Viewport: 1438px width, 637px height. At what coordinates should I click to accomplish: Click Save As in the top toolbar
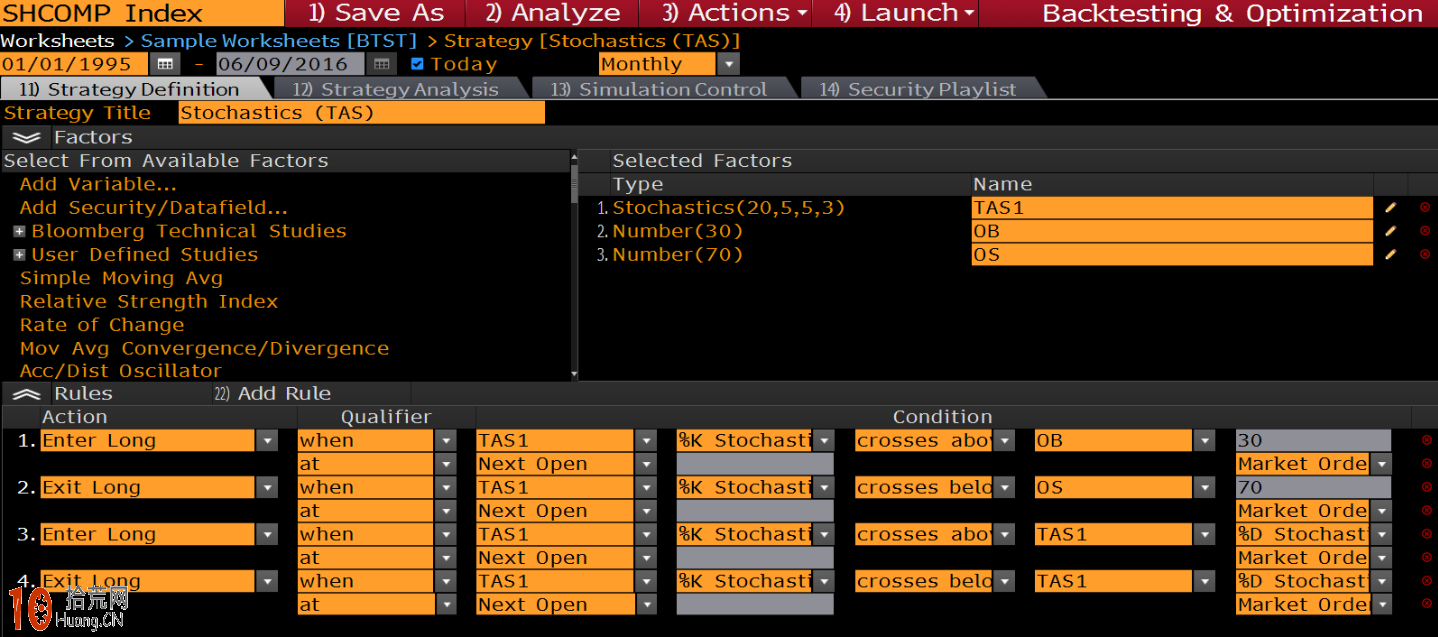coord(376,13)
